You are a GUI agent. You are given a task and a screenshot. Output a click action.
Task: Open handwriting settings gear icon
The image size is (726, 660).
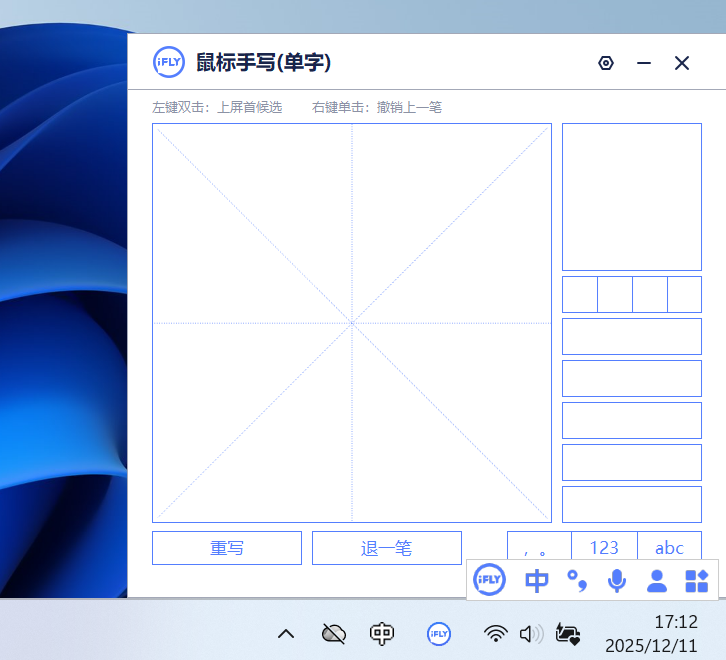click(x=605, y=63)
